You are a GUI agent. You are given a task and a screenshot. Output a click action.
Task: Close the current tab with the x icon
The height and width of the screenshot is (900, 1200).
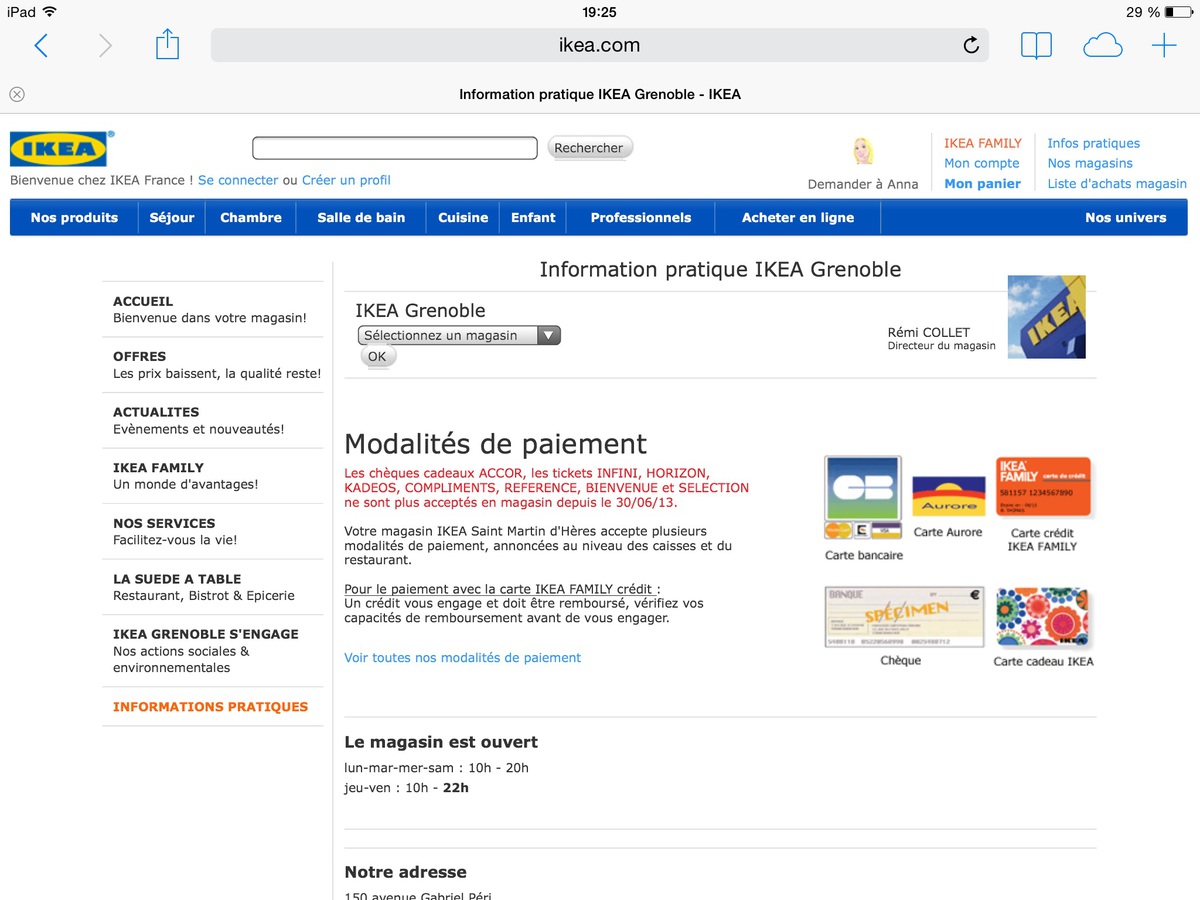[17, 94]
